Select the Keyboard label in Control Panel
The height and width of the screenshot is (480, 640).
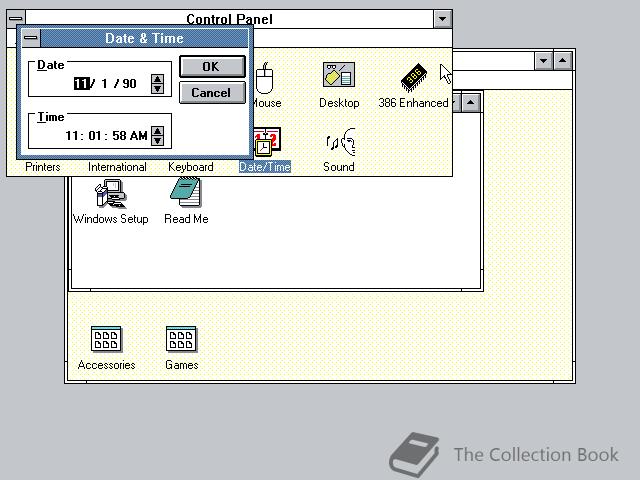tap(191, 167)
